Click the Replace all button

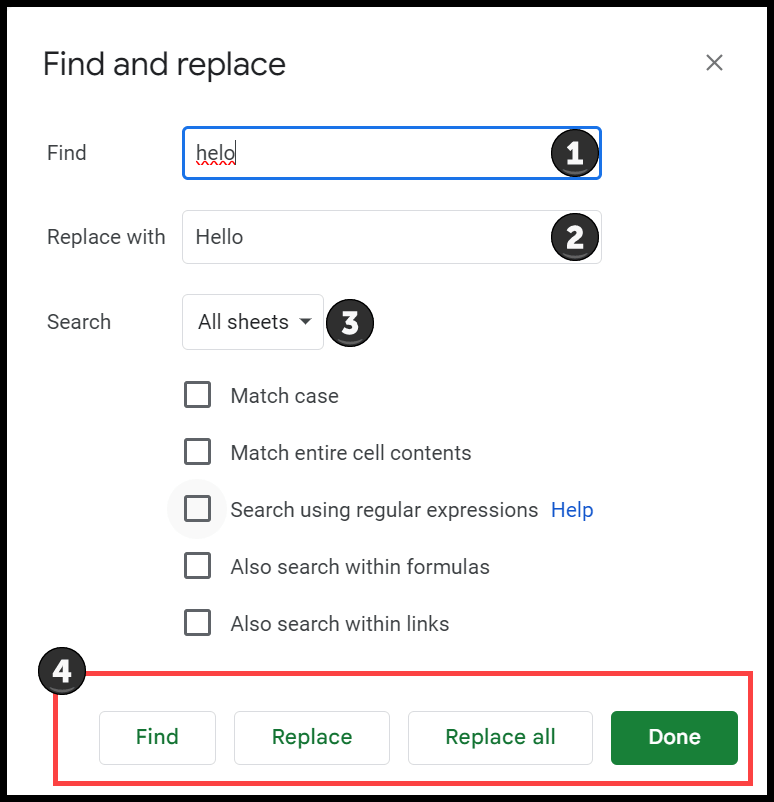(x=500, y=738)
